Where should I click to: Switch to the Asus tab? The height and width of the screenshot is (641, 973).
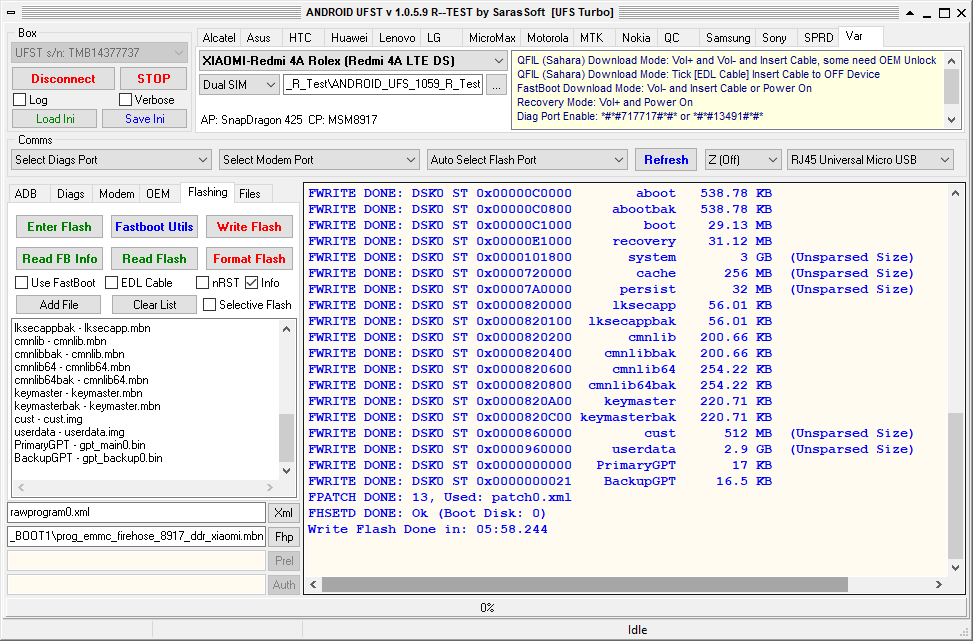[x=259, y=38]
